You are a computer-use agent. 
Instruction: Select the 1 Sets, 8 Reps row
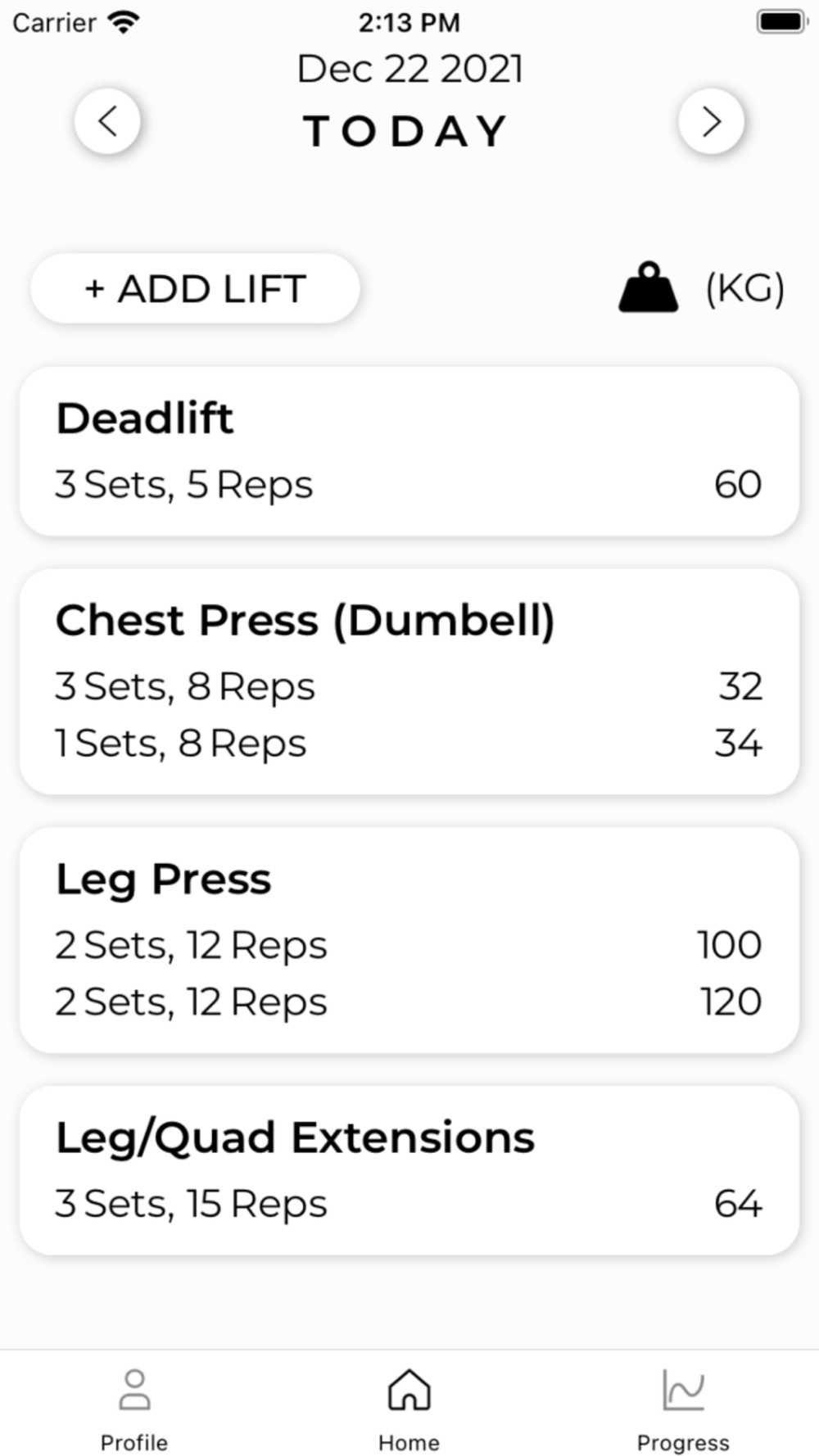[409, 744]
